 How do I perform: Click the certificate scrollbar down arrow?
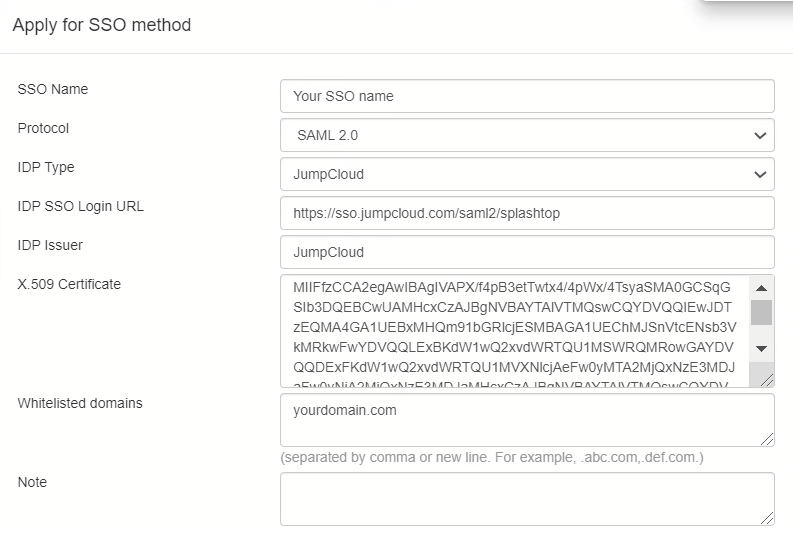pyautogui.click(x=761, y=348)
